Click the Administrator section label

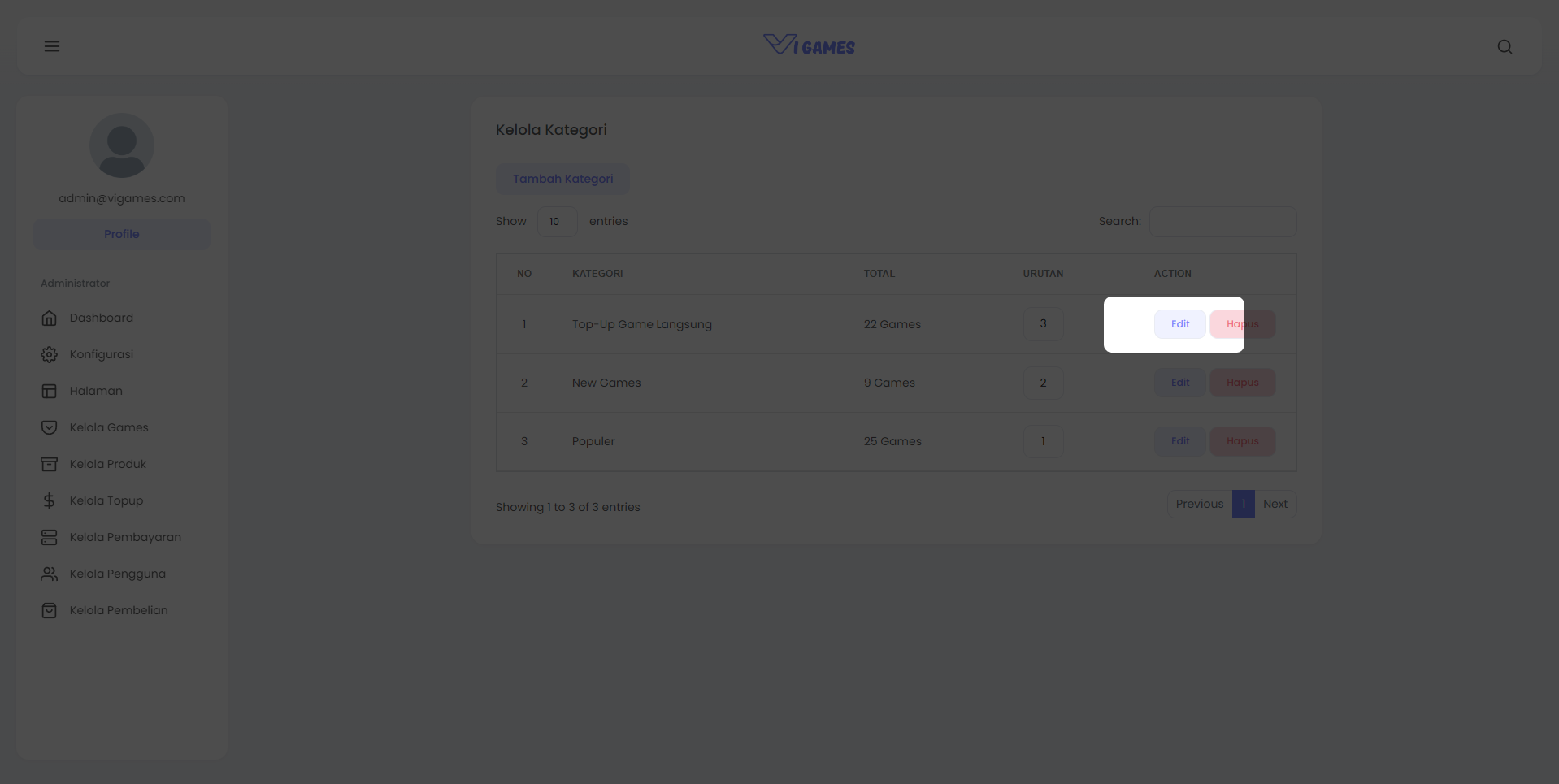75,284
